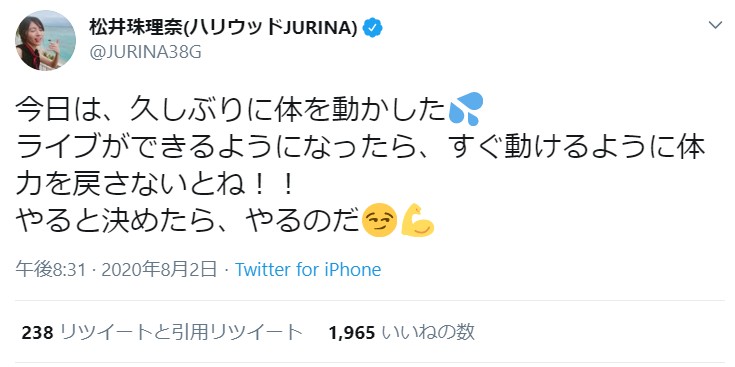
Task: Click the smirking face emoji
Action: coord(380,220)
